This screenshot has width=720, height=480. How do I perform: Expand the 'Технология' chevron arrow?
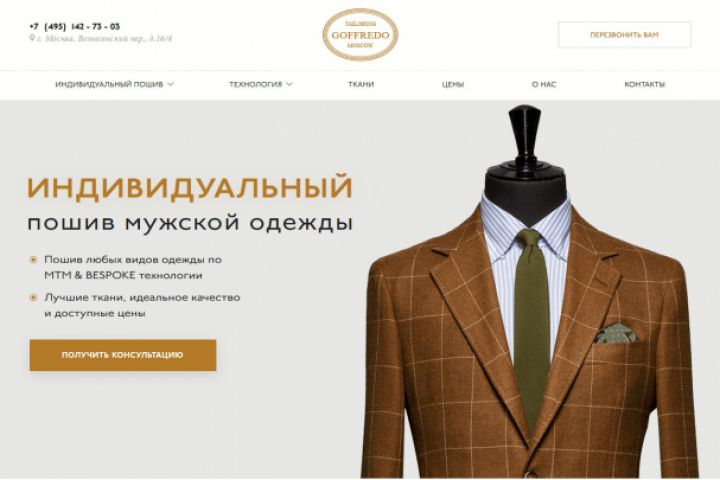tap(289, 84)
